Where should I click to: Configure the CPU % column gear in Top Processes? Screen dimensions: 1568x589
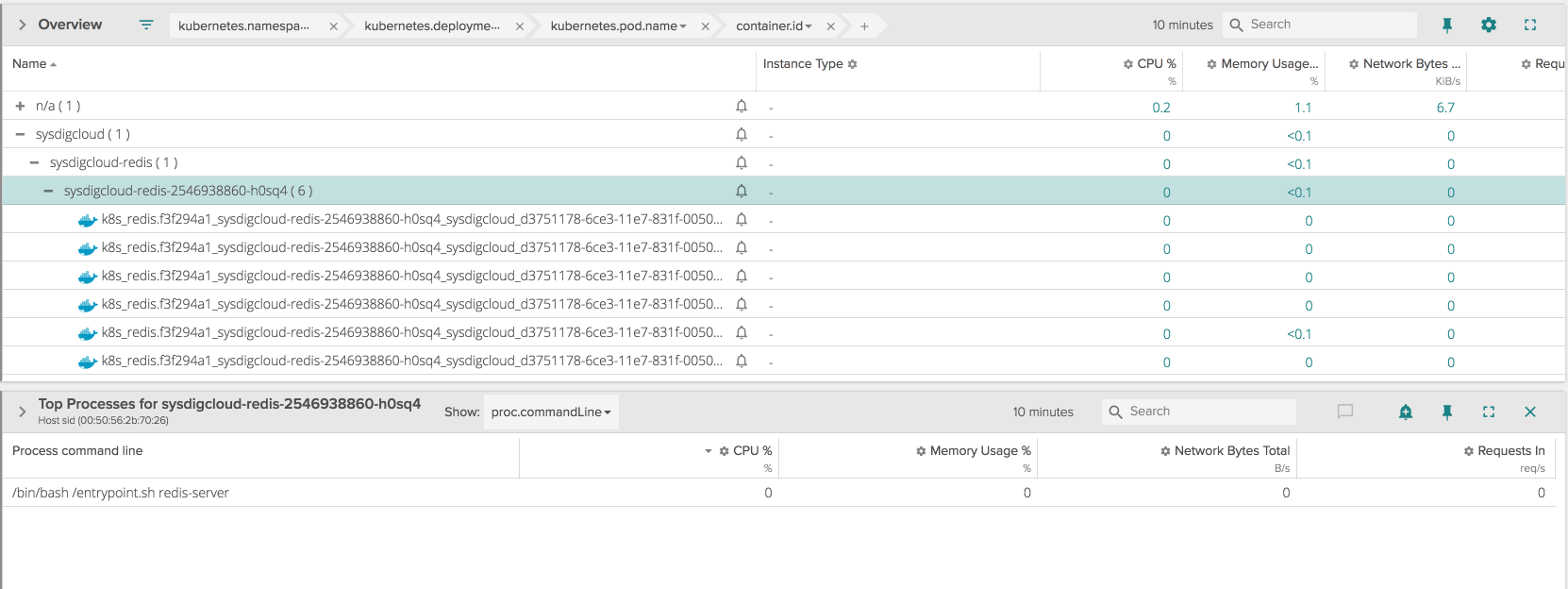pos(725,451)
